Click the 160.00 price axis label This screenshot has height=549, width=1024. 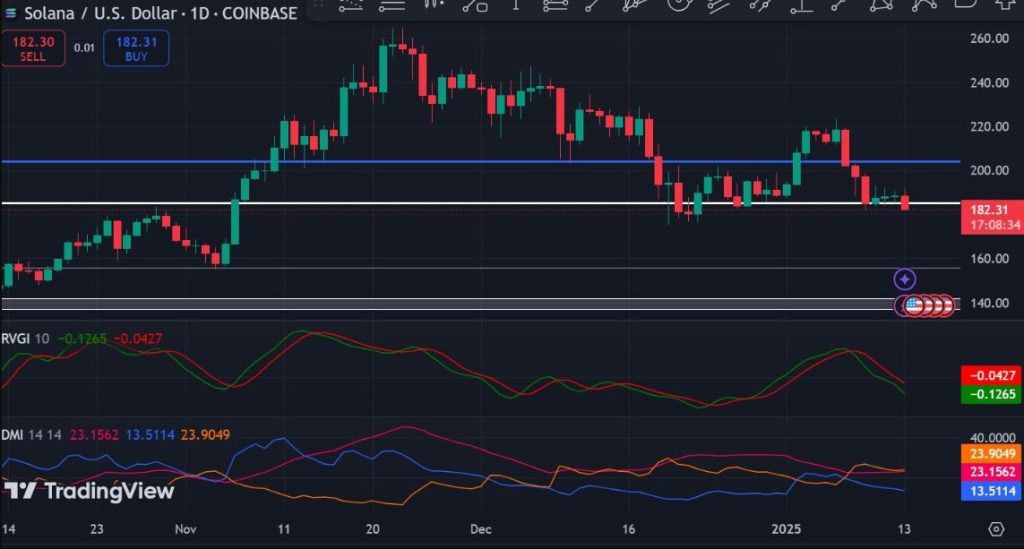[989, 259]
